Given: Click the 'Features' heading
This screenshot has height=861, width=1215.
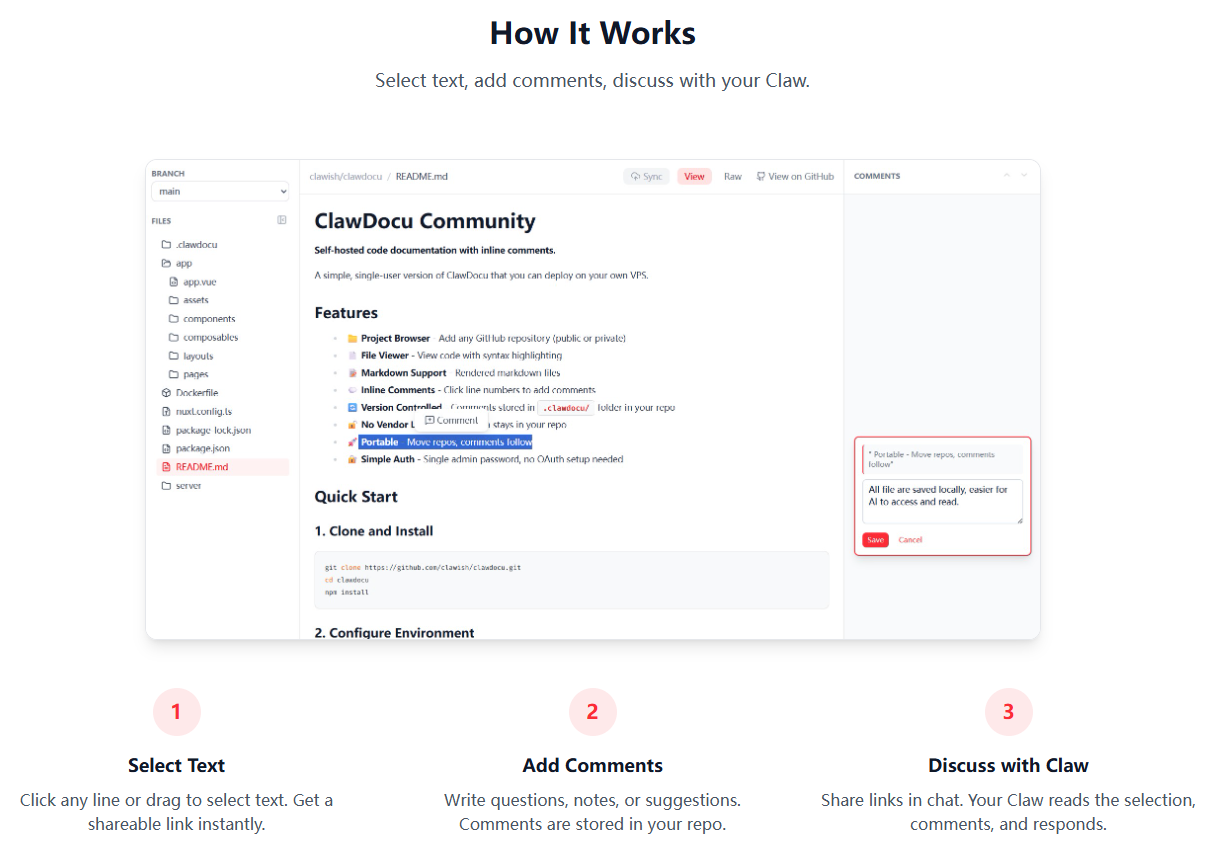Looking at the screenshot, I should (x=346, y=313).
